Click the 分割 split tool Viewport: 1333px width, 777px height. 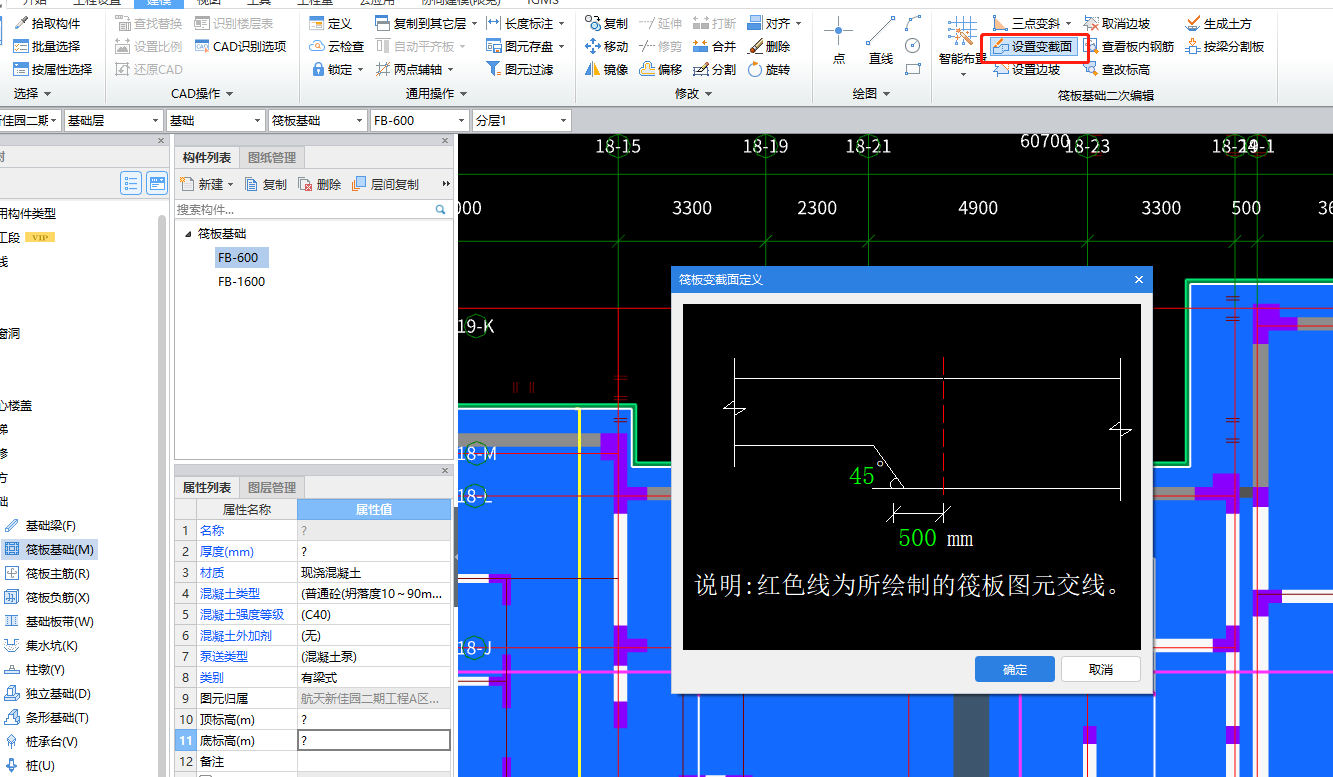click(x=714, y=69)
